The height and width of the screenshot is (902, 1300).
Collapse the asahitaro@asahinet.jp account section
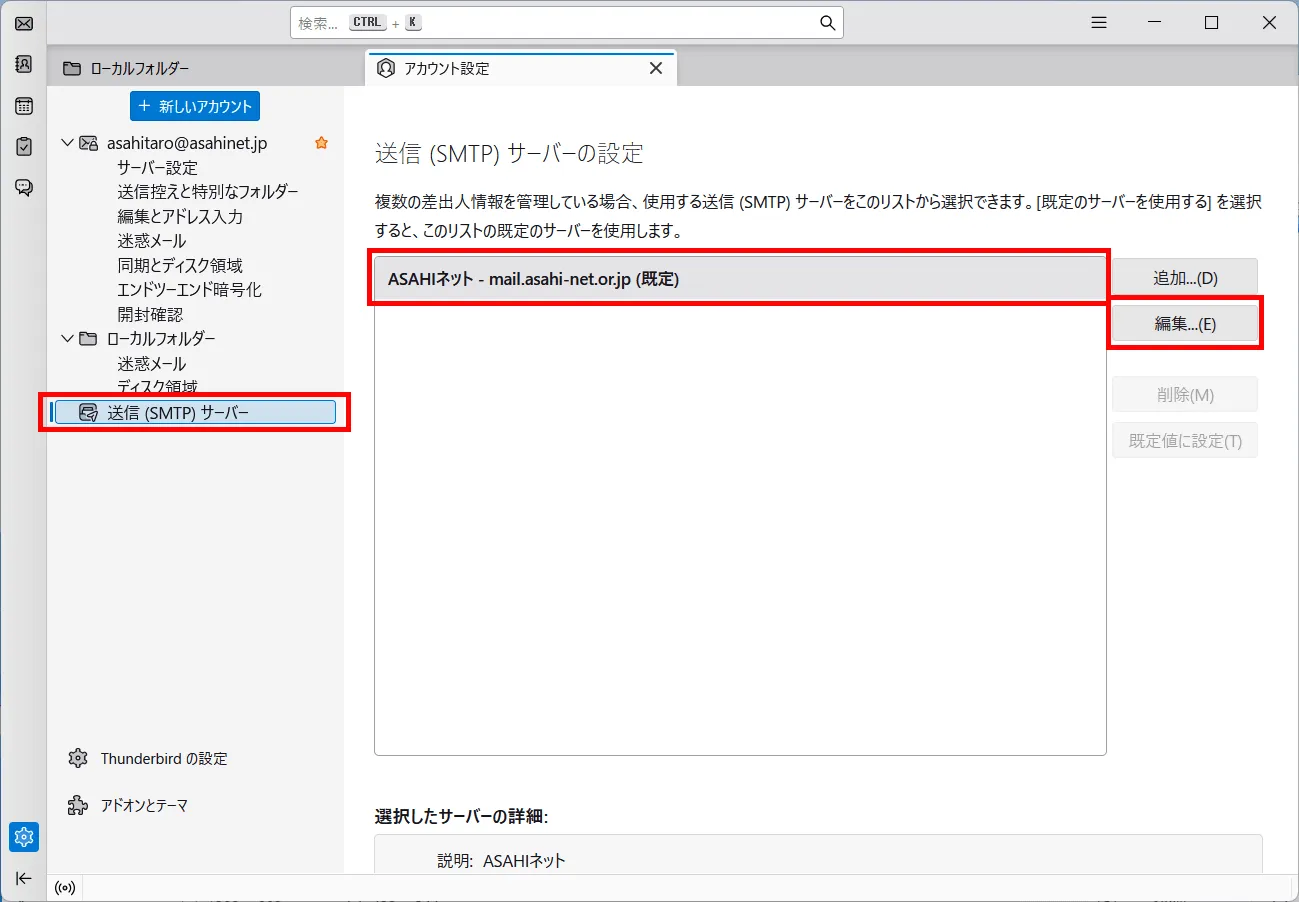(66, 143)
